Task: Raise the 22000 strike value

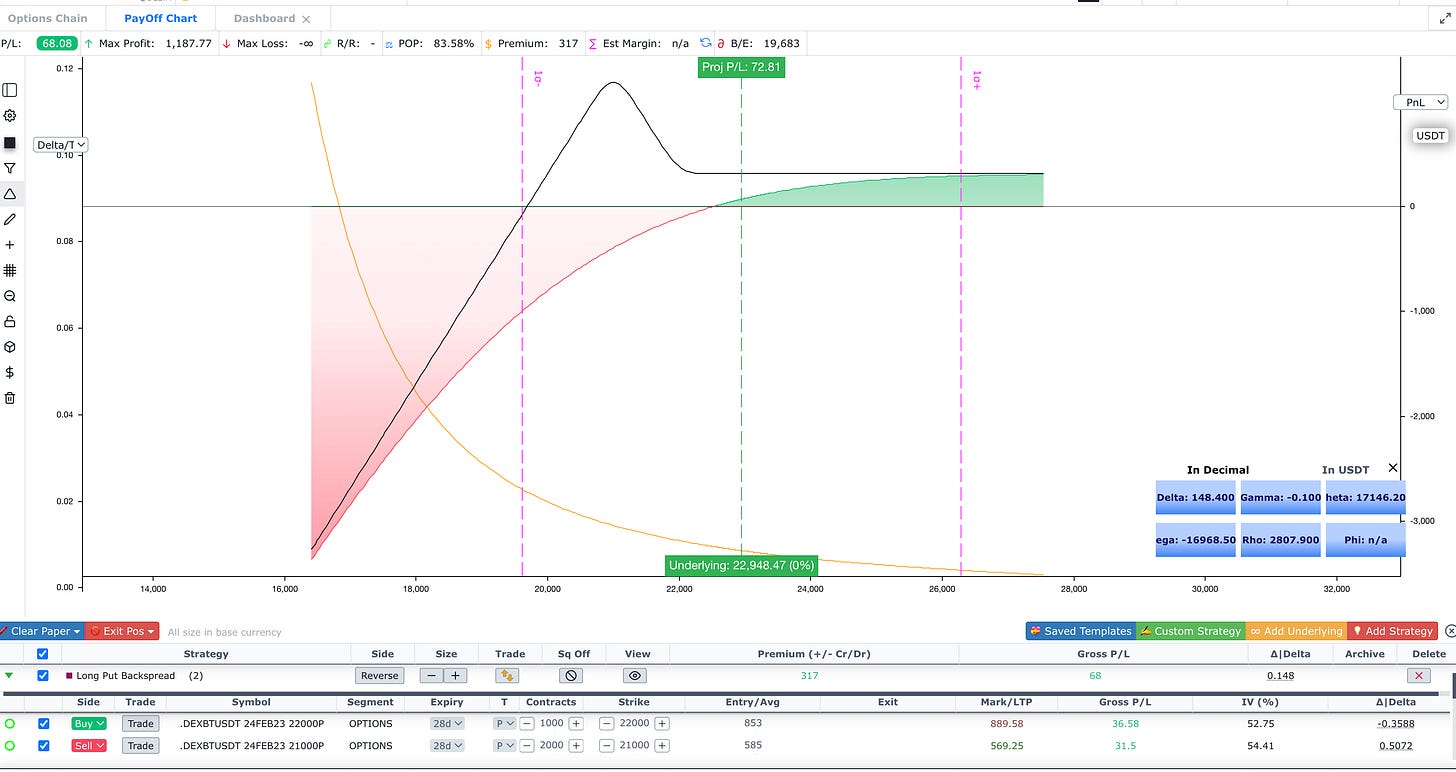Action: [x=662, y=724]
